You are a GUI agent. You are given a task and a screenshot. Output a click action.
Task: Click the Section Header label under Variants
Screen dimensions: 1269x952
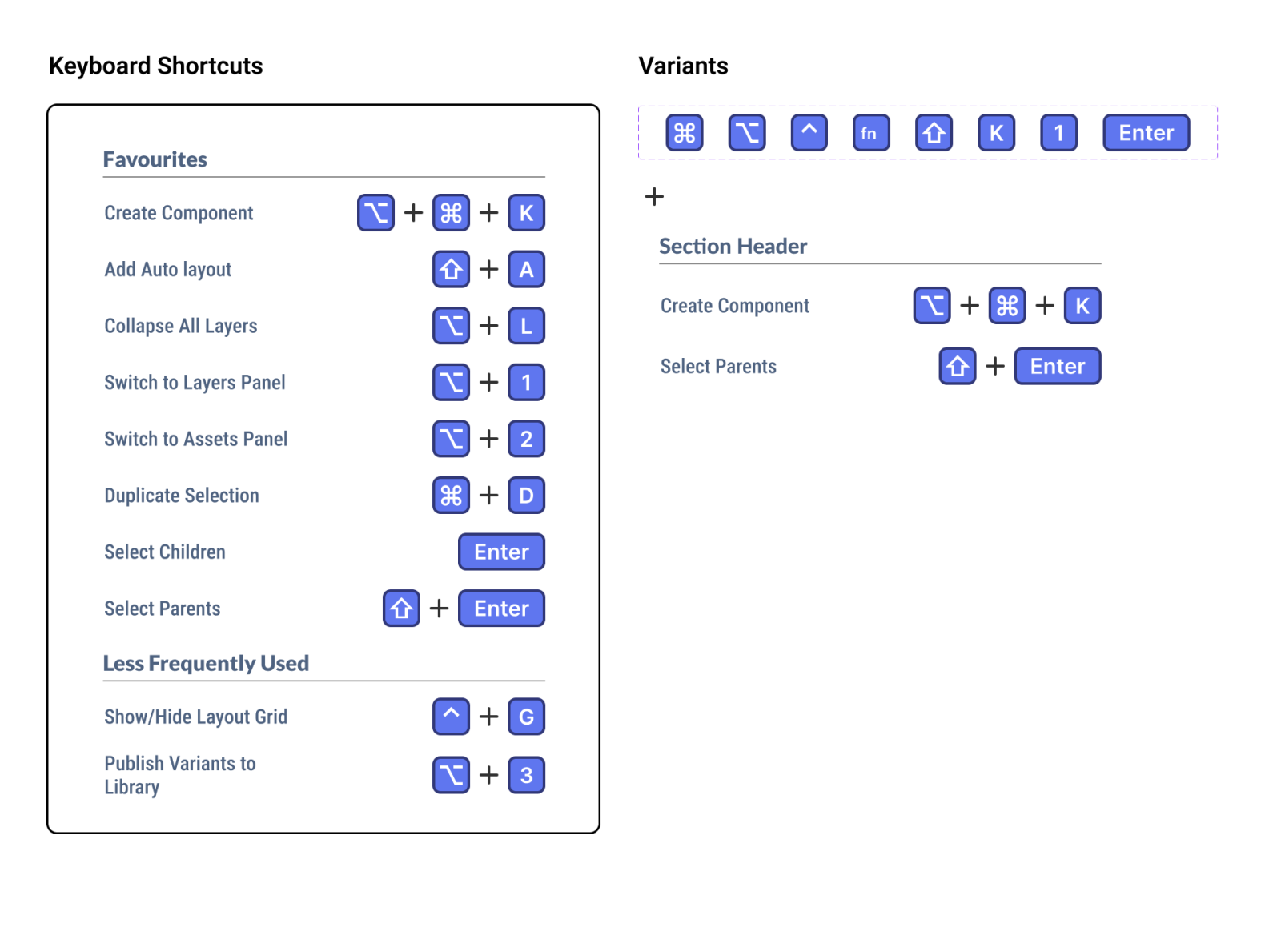pos(733,247)
